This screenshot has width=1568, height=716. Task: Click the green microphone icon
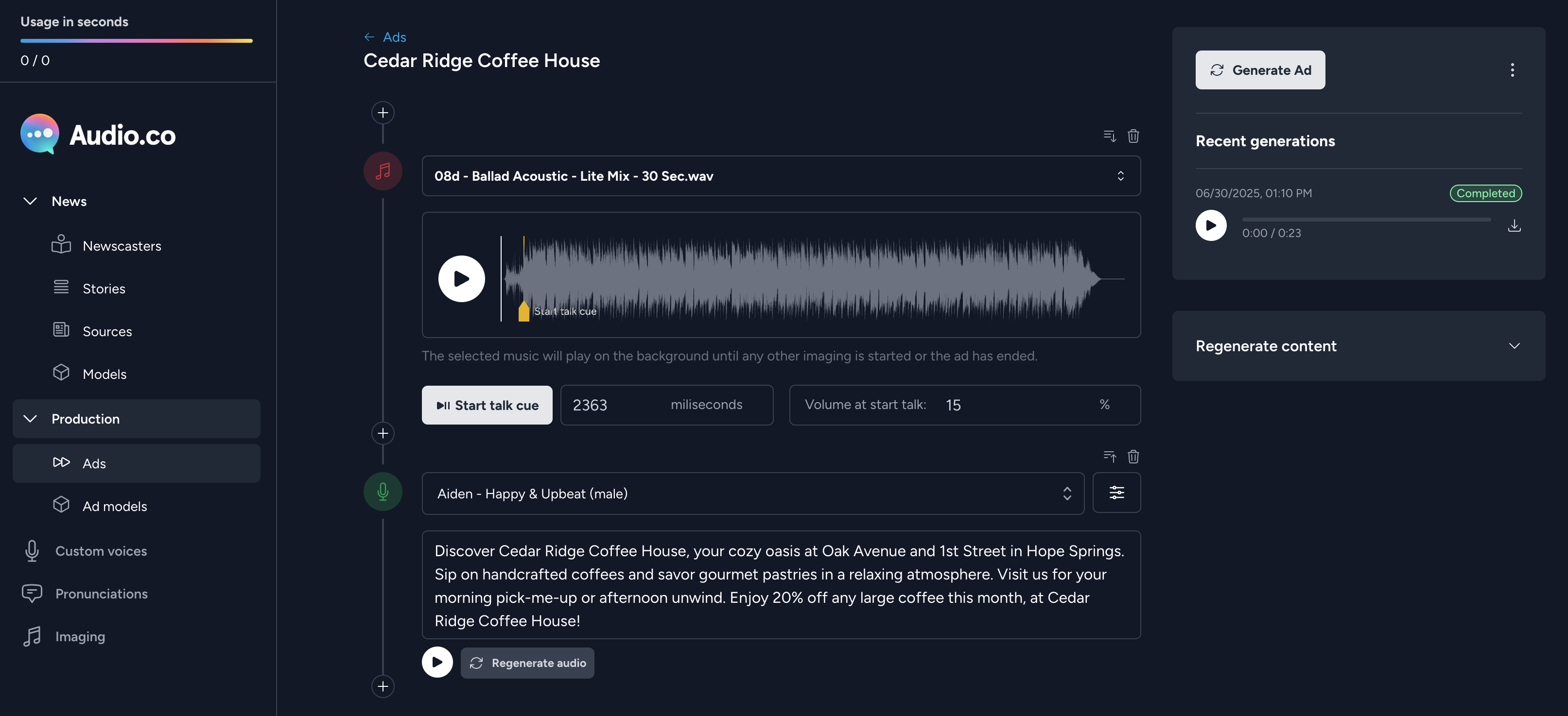[x=383, y=492]
